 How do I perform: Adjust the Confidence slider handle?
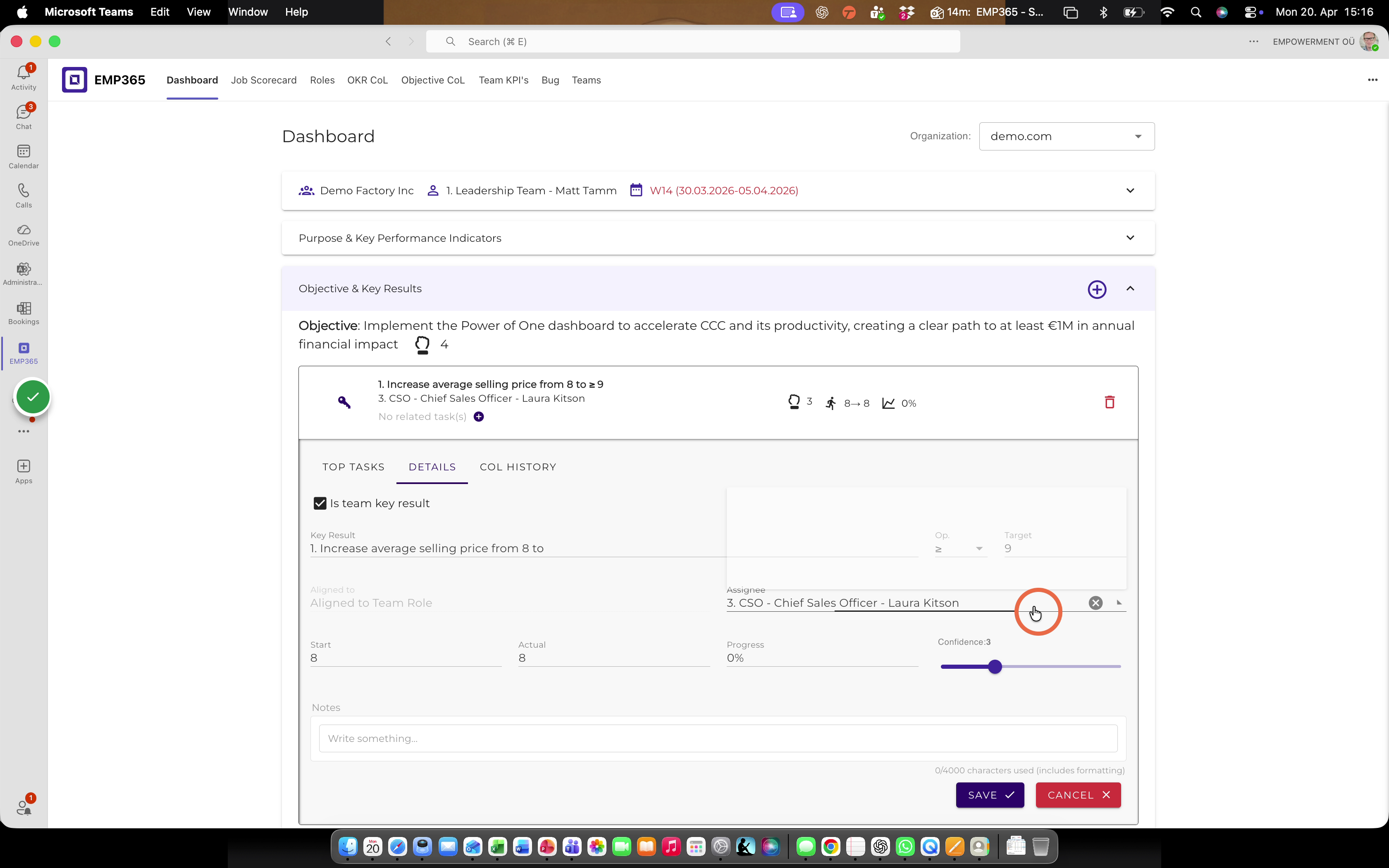click(995, 666)
